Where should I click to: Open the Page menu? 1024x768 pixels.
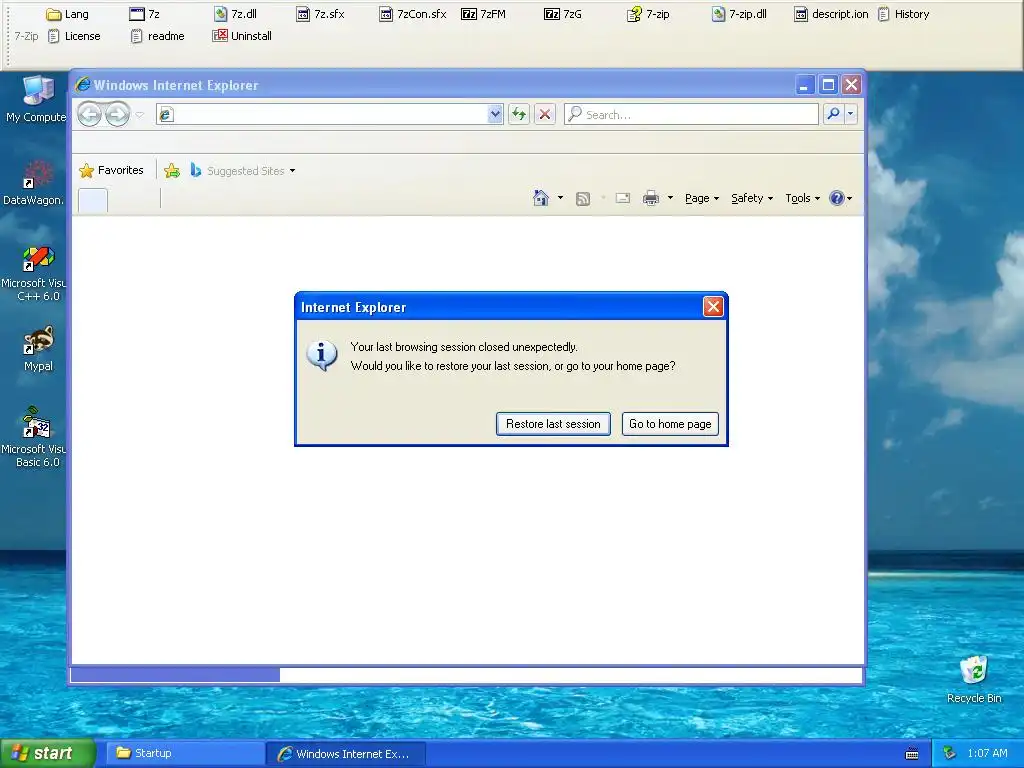point(702,198)
